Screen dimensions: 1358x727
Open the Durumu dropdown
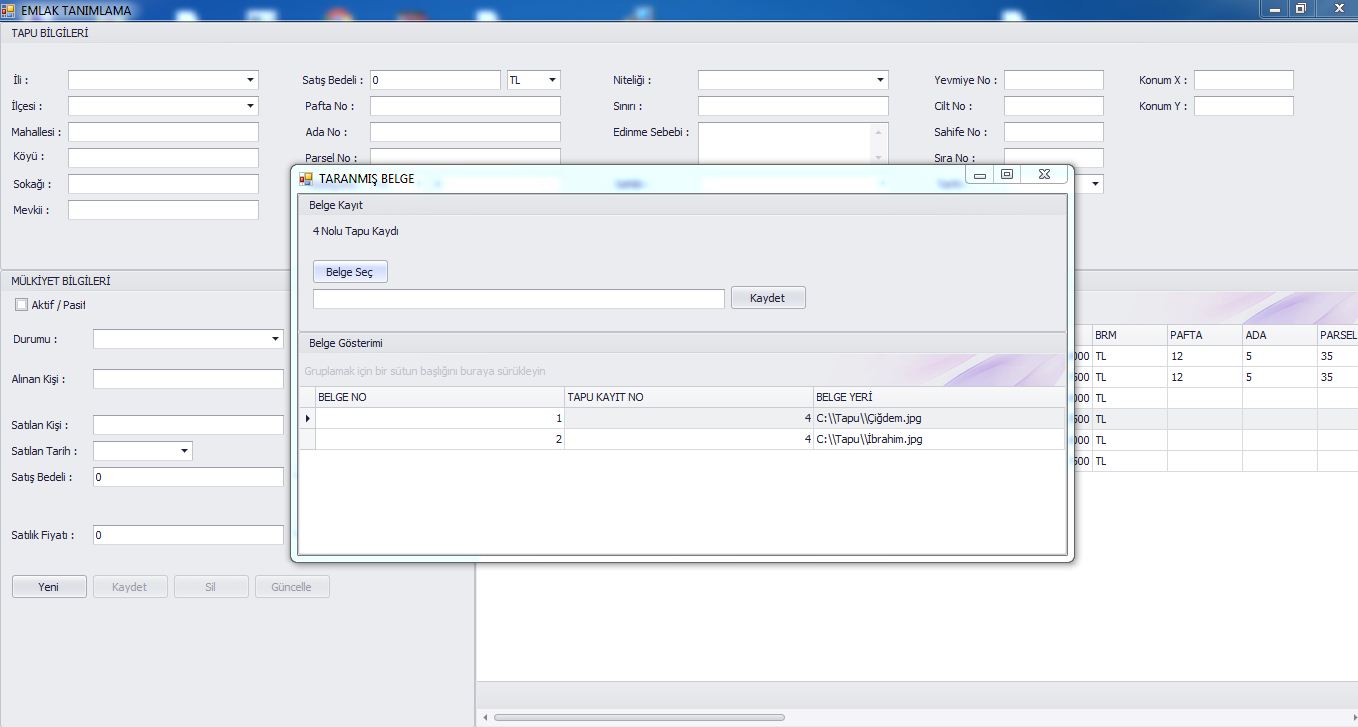(x=276, y=339)
